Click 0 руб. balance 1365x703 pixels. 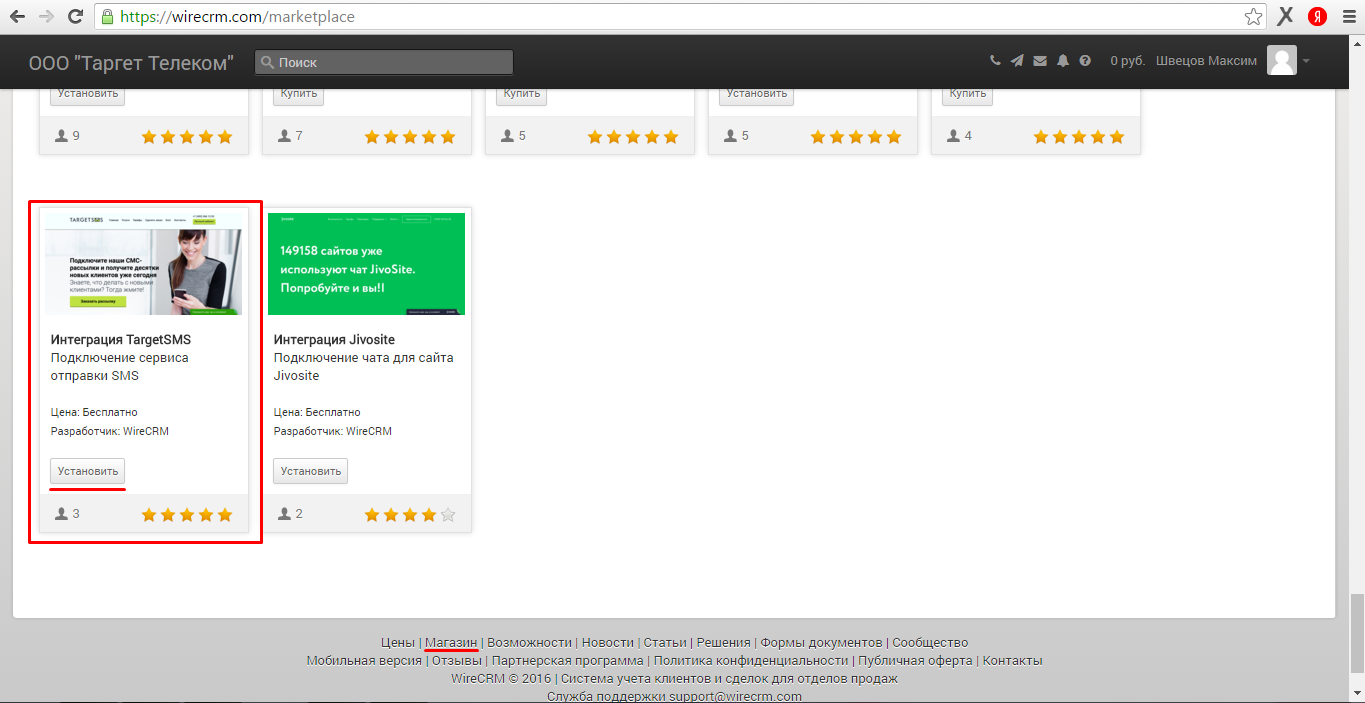pyautogui.click(x=1128, y=61)
